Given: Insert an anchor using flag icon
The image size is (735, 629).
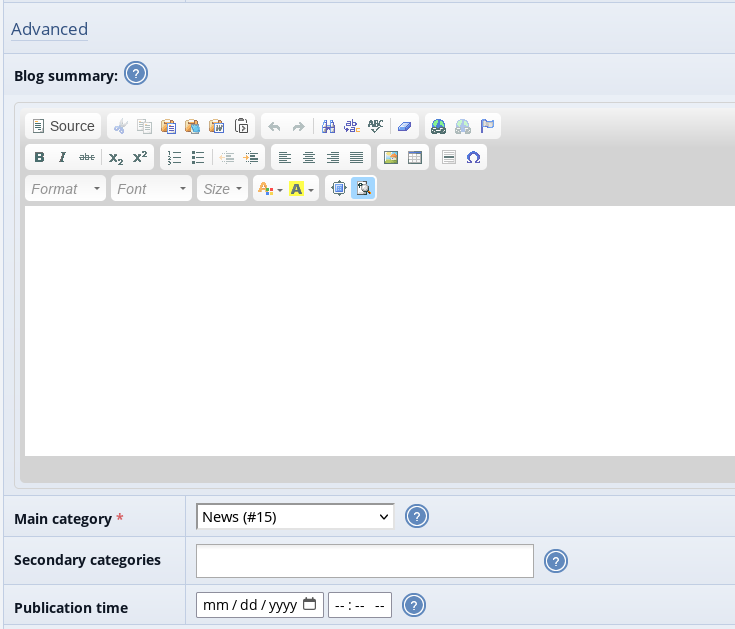Looking at the screenshot, I should [487, 126].
